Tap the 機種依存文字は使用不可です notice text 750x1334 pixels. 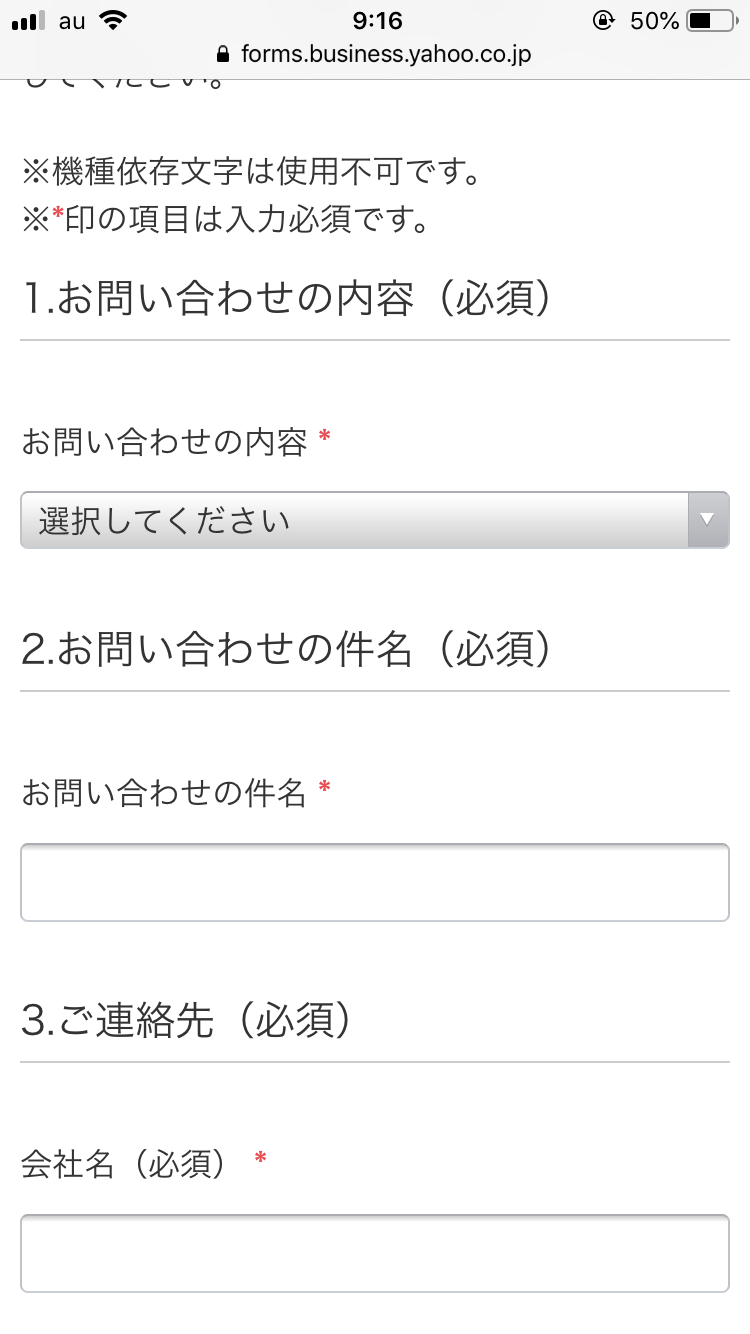pos(252,171)
